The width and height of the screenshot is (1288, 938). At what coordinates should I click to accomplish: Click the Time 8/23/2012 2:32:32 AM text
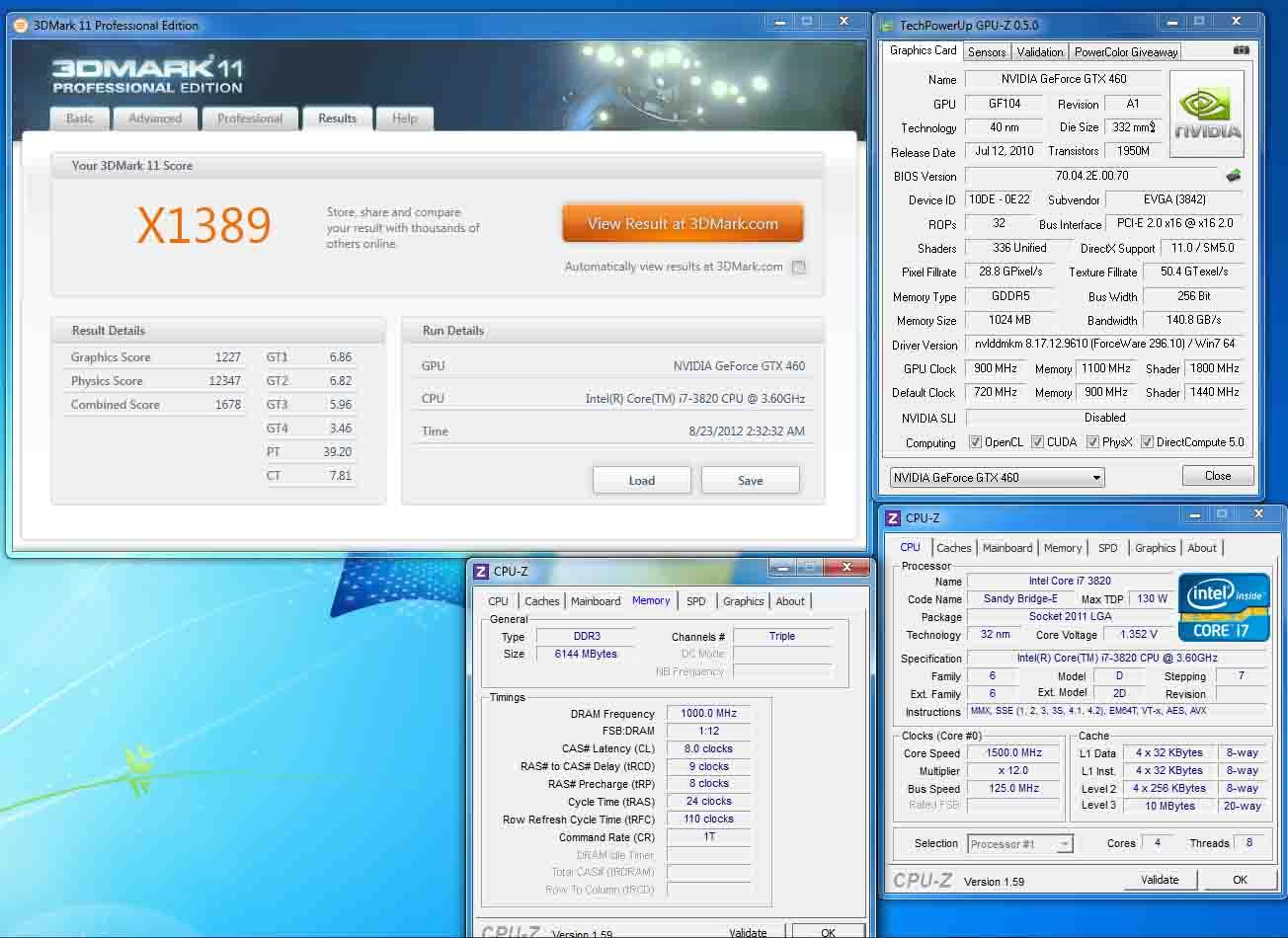pos(746,431)
